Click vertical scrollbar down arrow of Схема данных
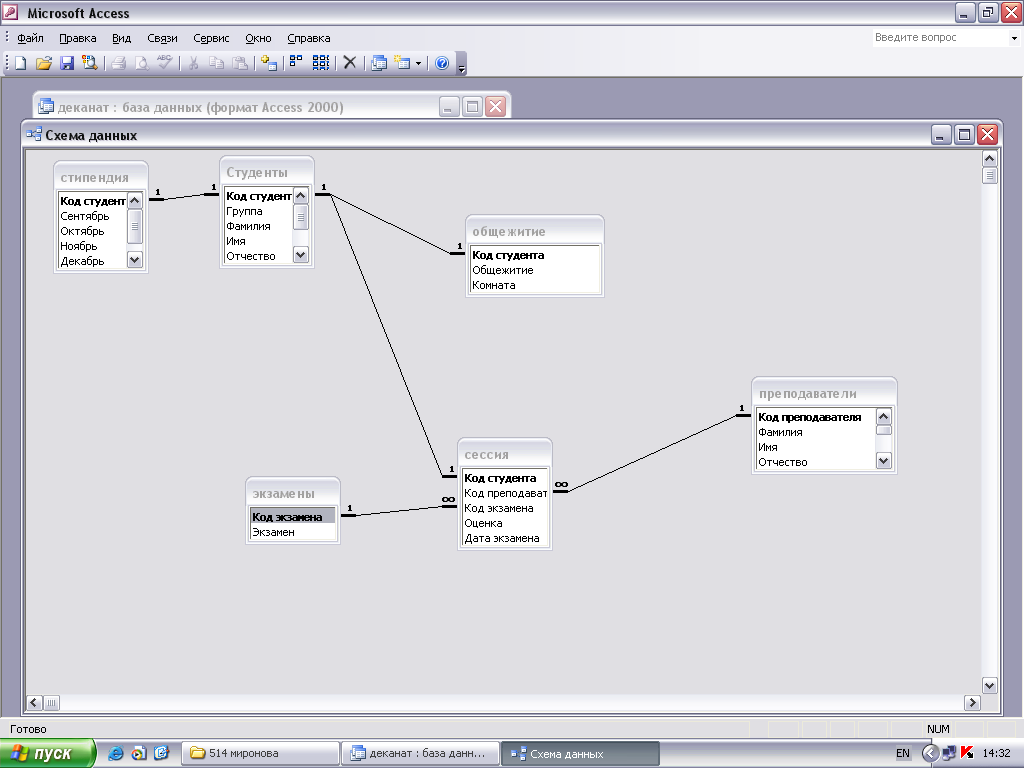Viewport: 1024px width, 768px height. click(x=989, y=686)
